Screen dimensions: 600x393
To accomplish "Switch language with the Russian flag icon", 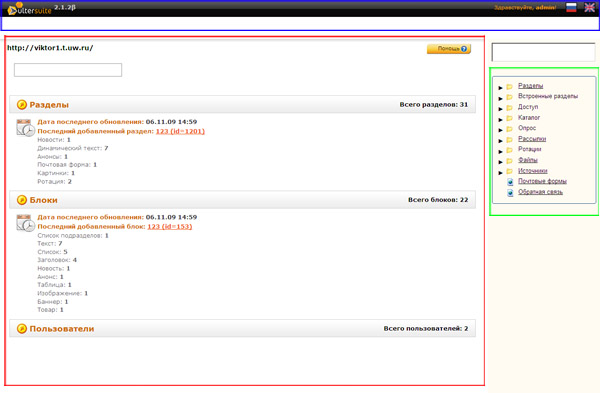I will click(571, 7).
